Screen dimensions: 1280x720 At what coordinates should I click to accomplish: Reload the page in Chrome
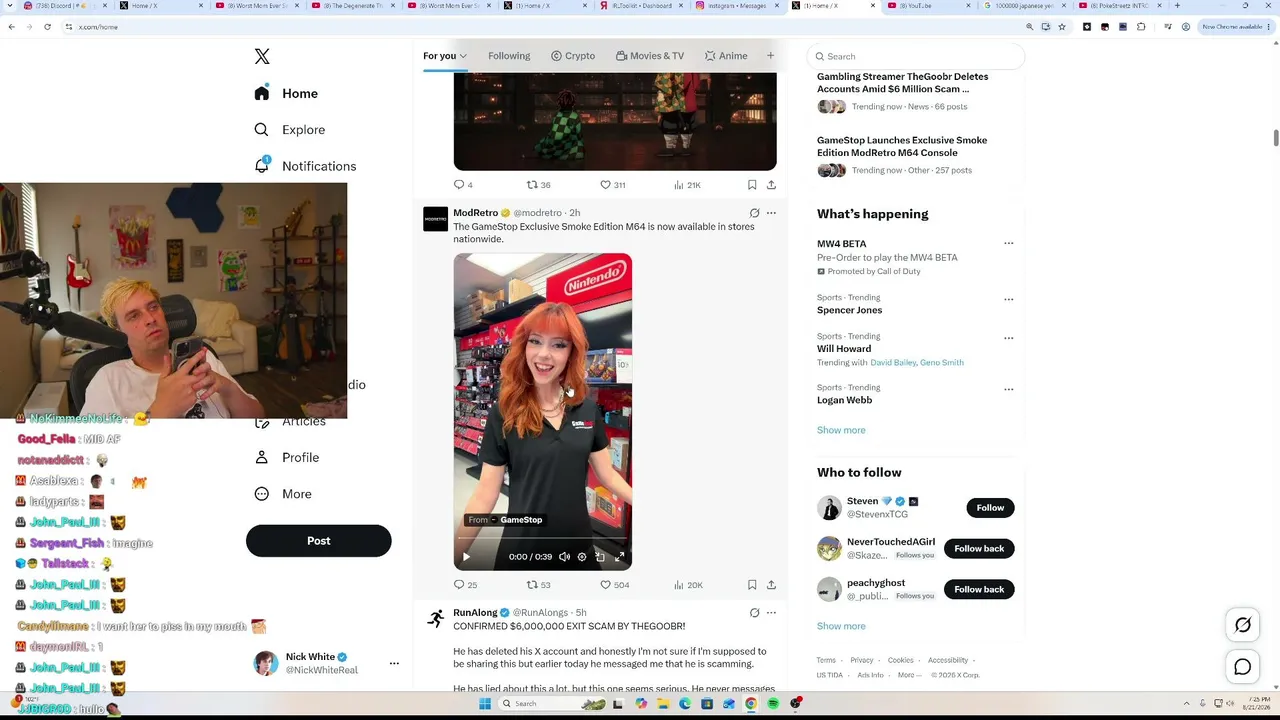(47, 27)
